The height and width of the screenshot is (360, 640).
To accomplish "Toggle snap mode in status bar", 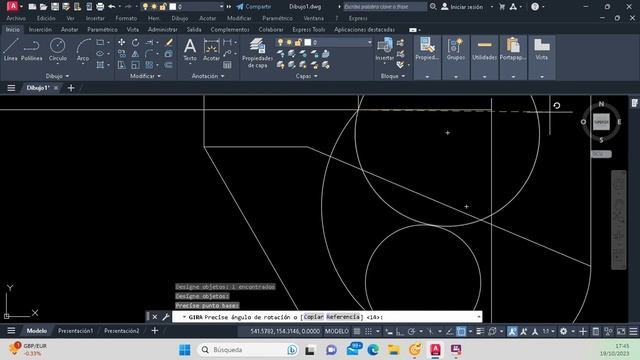I will (x=368, y=331).
